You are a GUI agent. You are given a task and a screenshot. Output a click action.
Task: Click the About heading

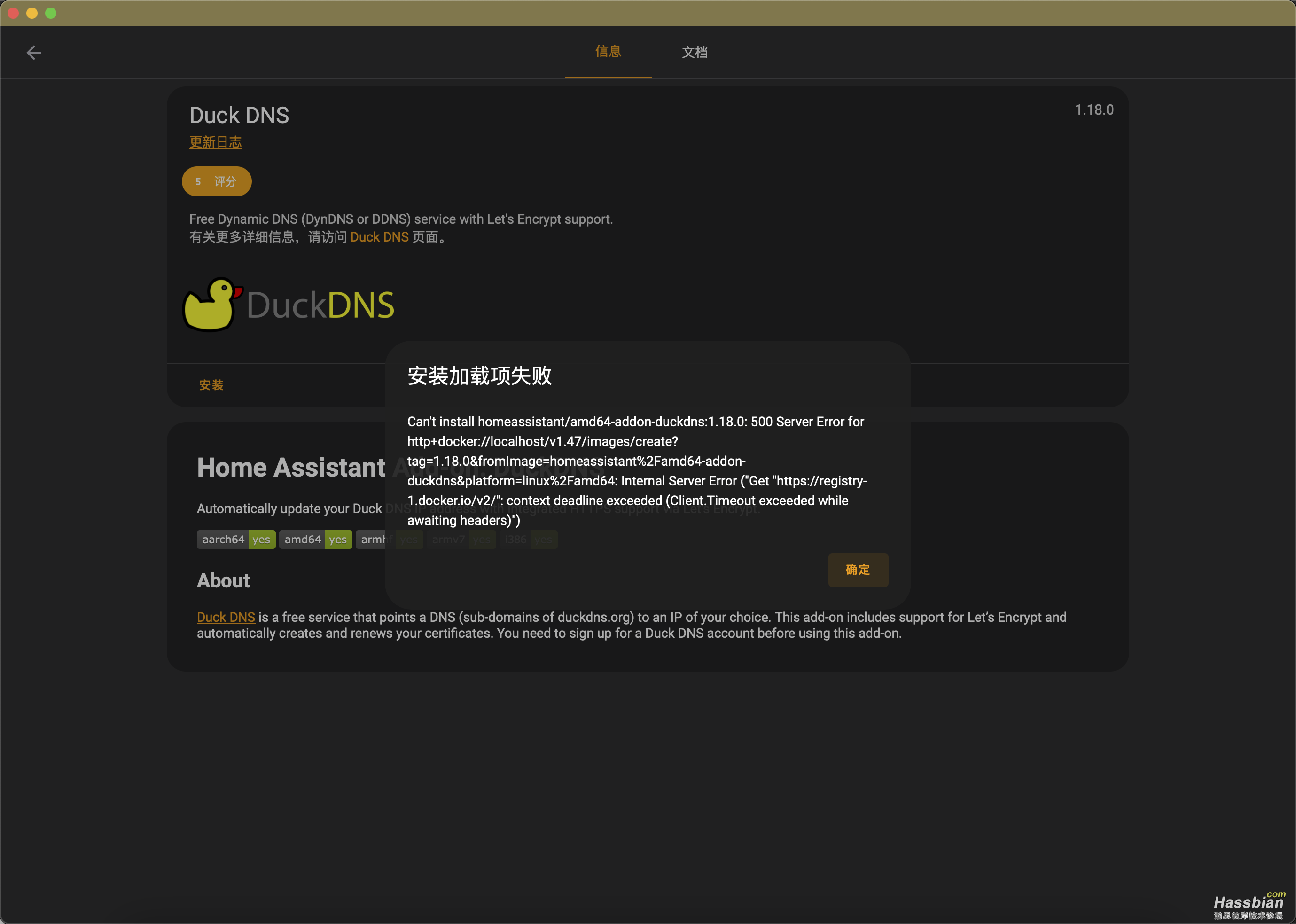point(224,581)
